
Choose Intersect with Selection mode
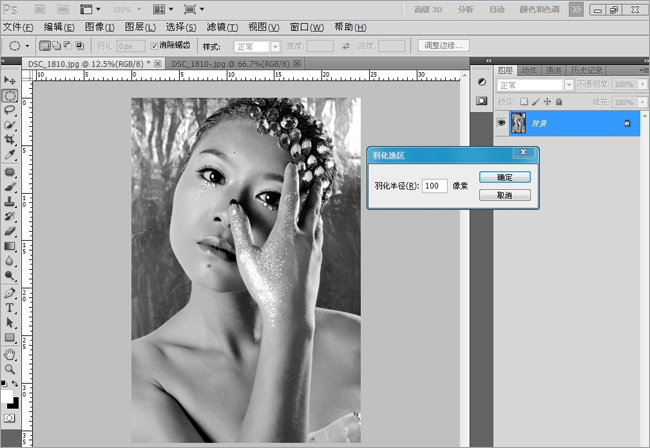(x=79, y=46)
